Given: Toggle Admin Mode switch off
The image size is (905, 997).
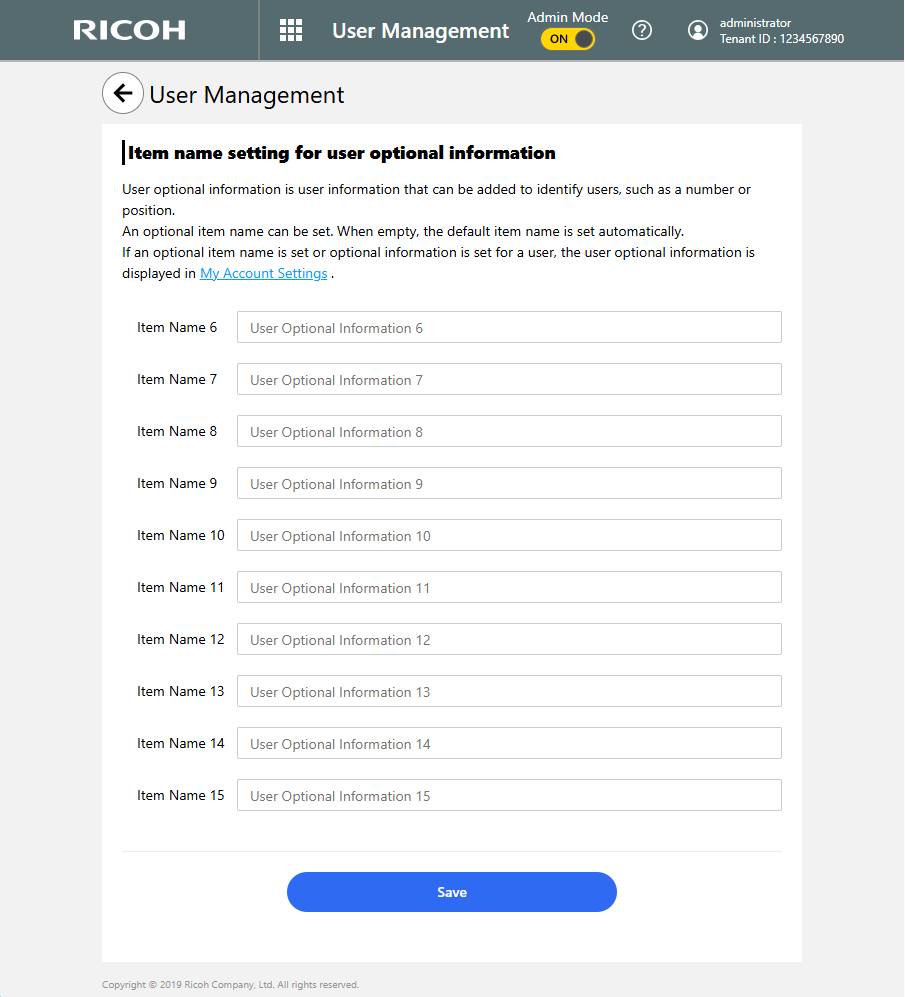Looking at the screenshot, I should tap(568, 39).
